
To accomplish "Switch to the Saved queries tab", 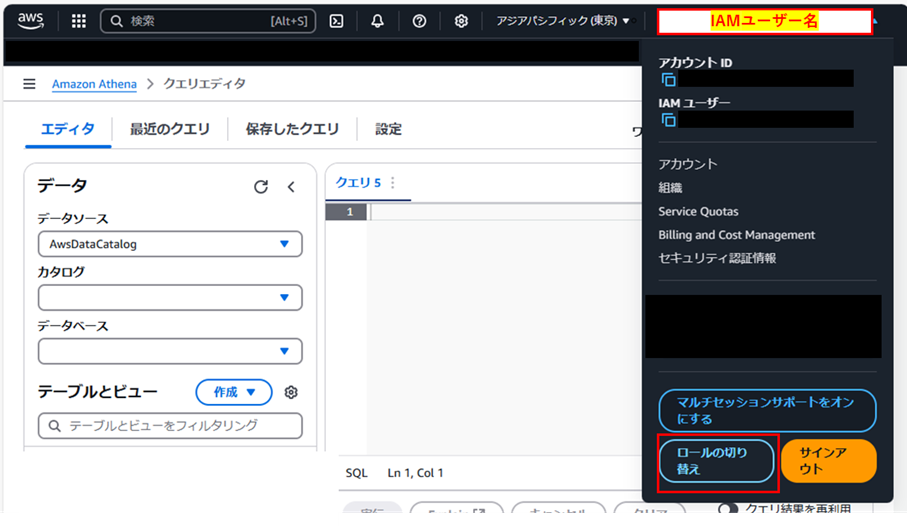I will click(x=292, y=129).
